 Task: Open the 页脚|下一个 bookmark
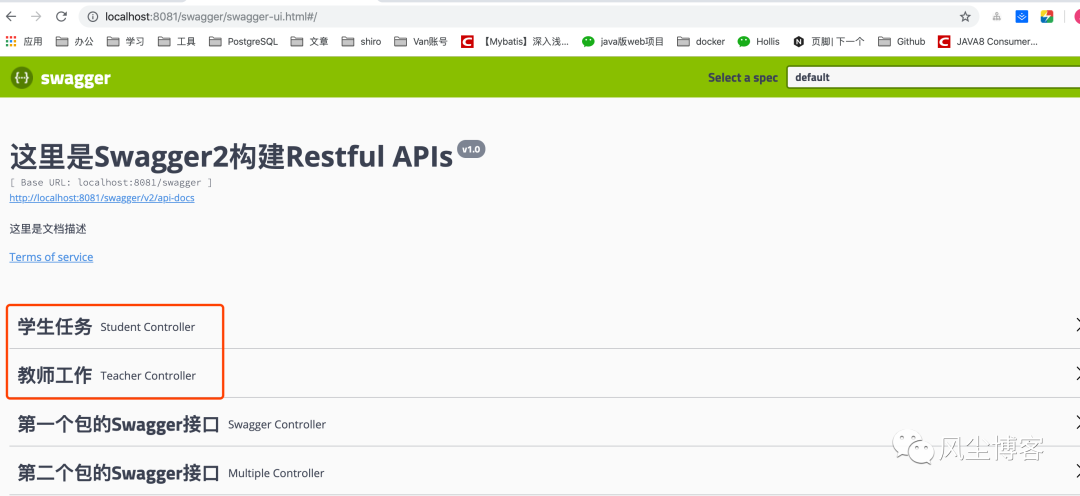point(829,41)
